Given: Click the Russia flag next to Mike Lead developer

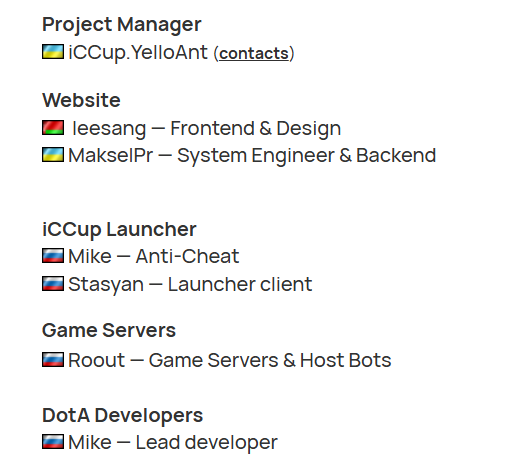Looking at the screenshot, I should click(53, 442).
